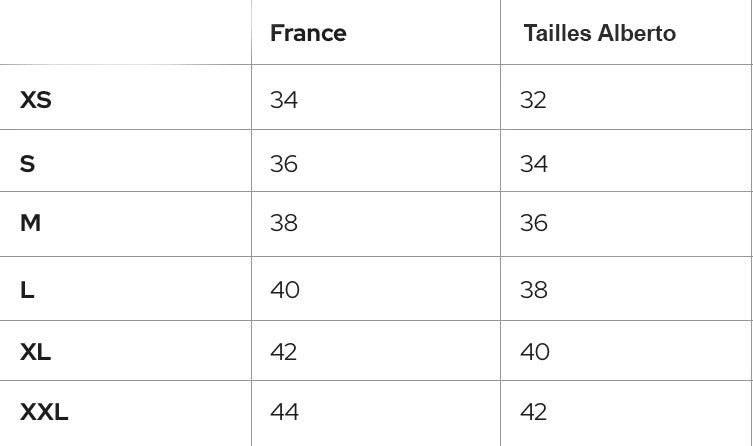Click France size 40 in L row

click(x=285, y=290)
